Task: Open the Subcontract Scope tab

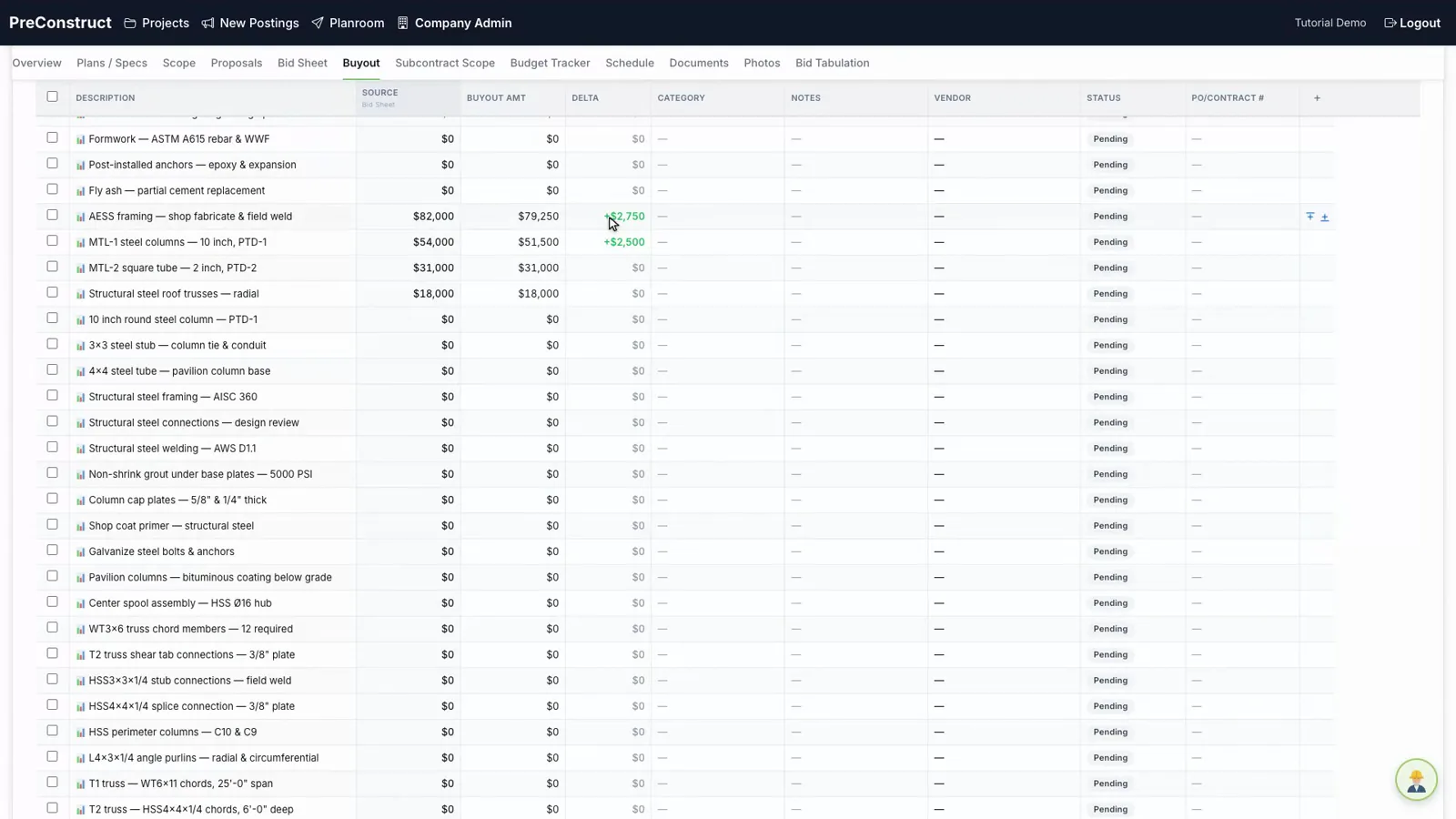Action: pyautogui.click(x=445, y=63)
